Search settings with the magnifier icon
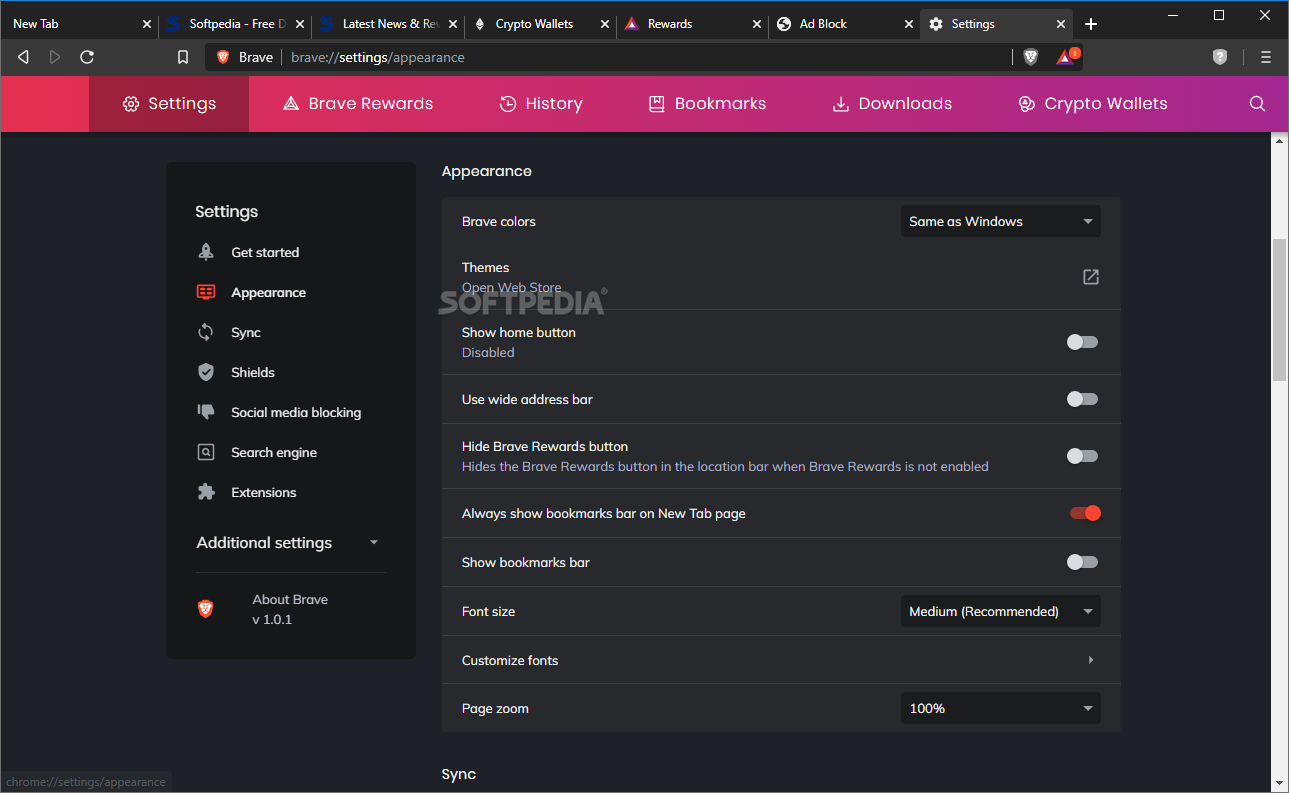Image resolution: width=1289 pixels, height=793 pixels. click(x=1258, y=103)
